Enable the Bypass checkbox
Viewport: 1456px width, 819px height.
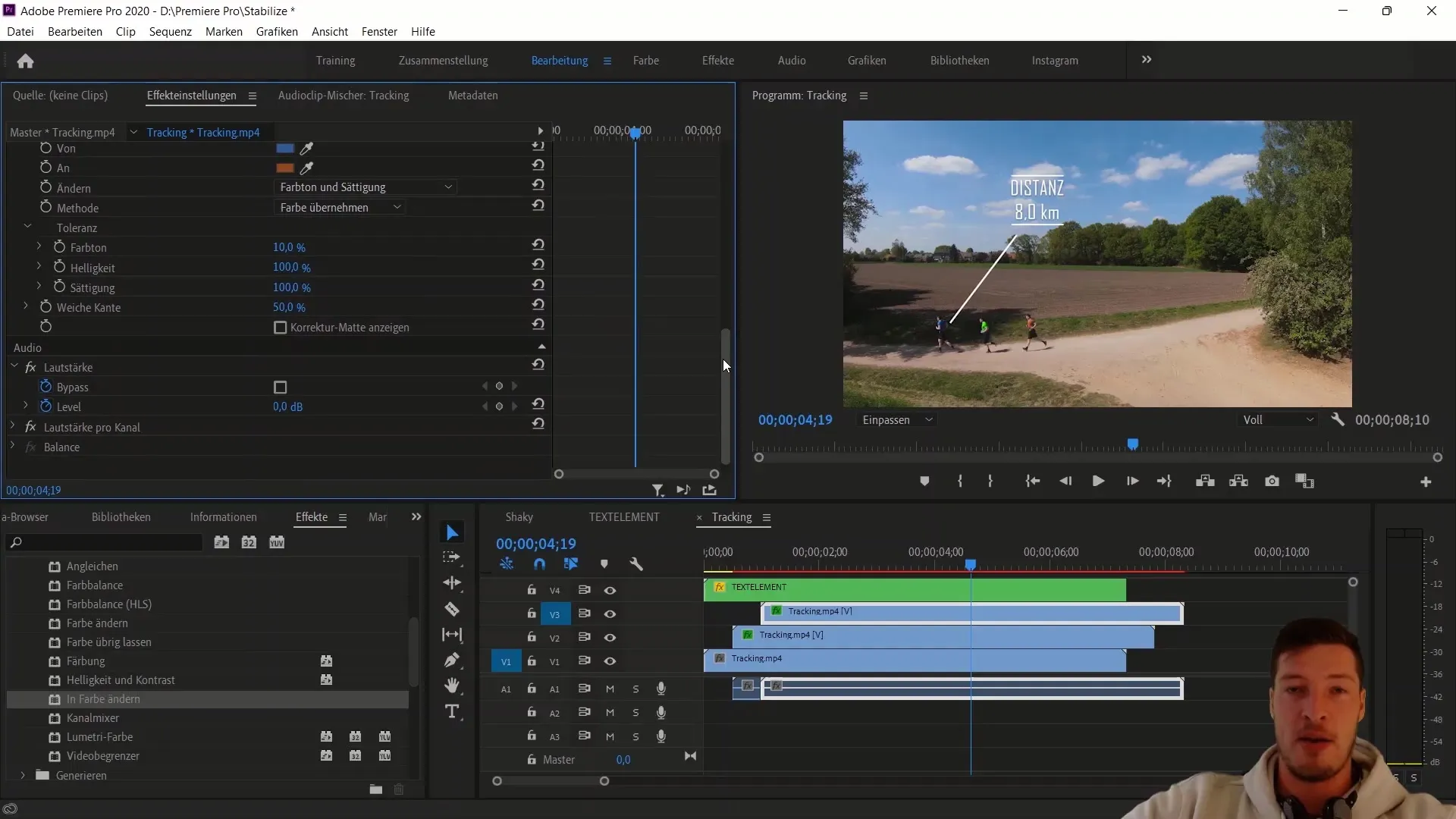[x=280, y=388]
